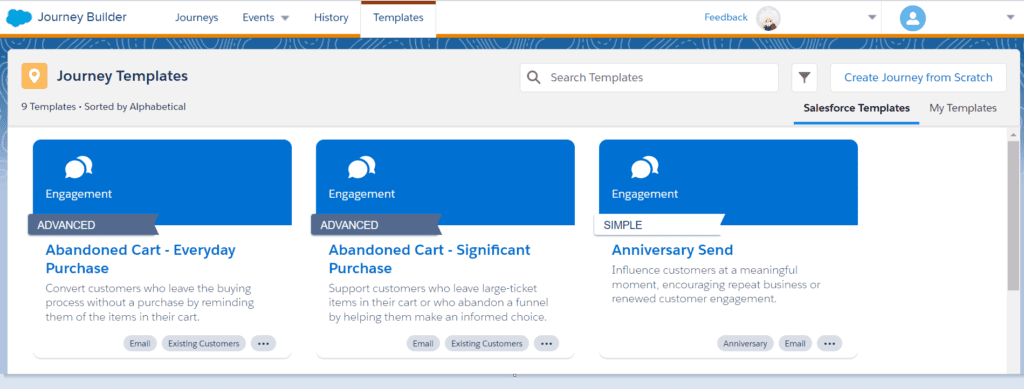
Task: Open the blue user profile icon
Action: pyautogui.click(x=912, y=18)
